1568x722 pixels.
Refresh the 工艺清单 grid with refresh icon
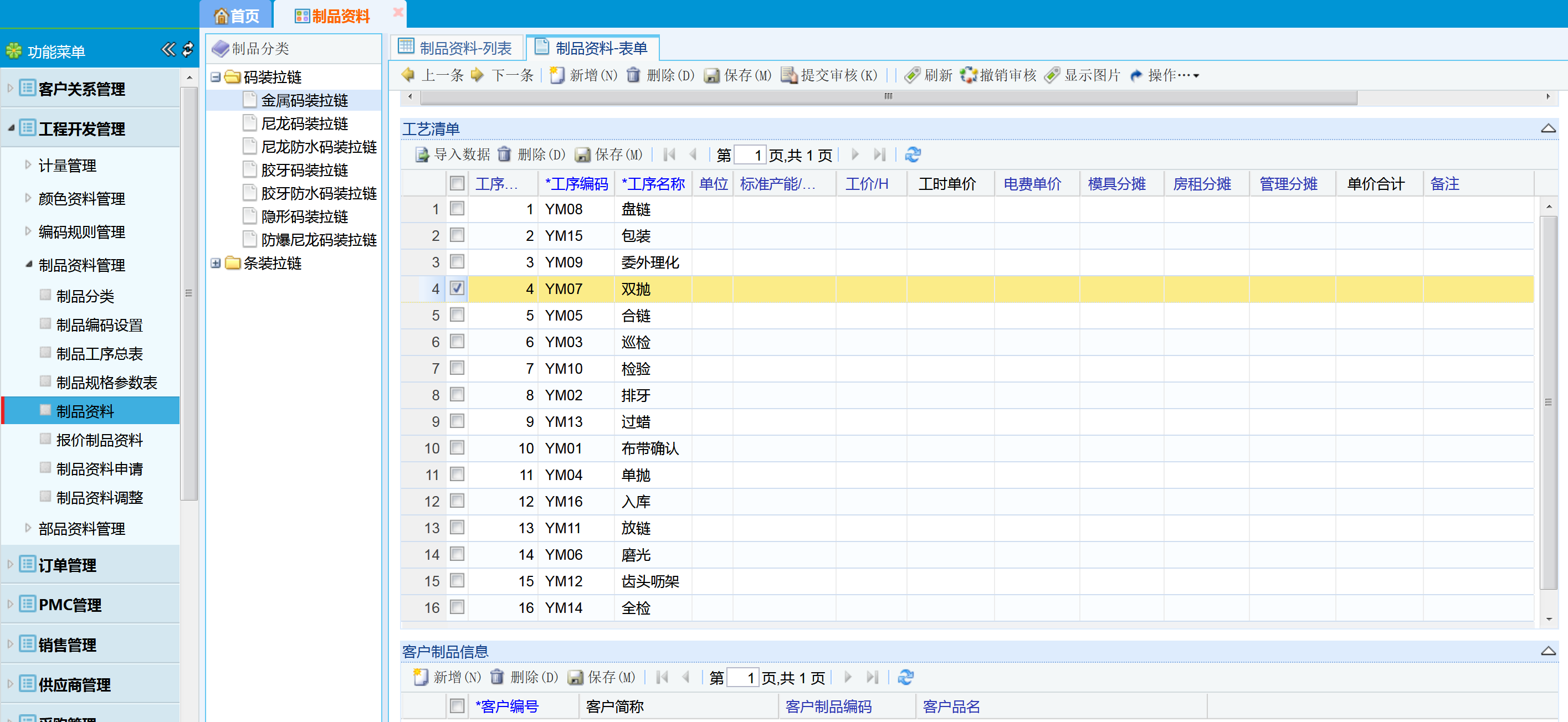[912, 154]
